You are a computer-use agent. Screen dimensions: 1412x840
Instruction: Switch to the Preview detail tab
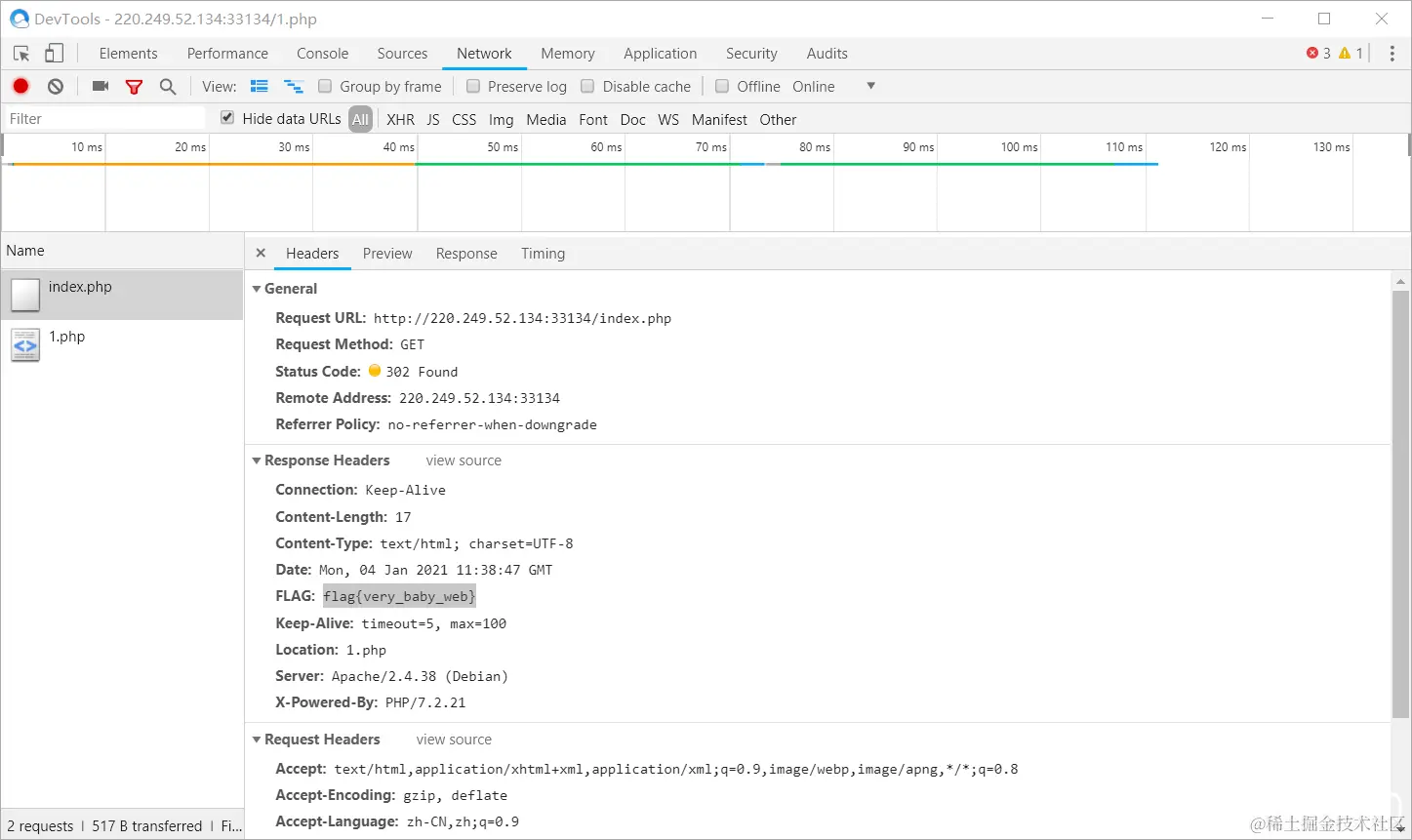[387, 254]
